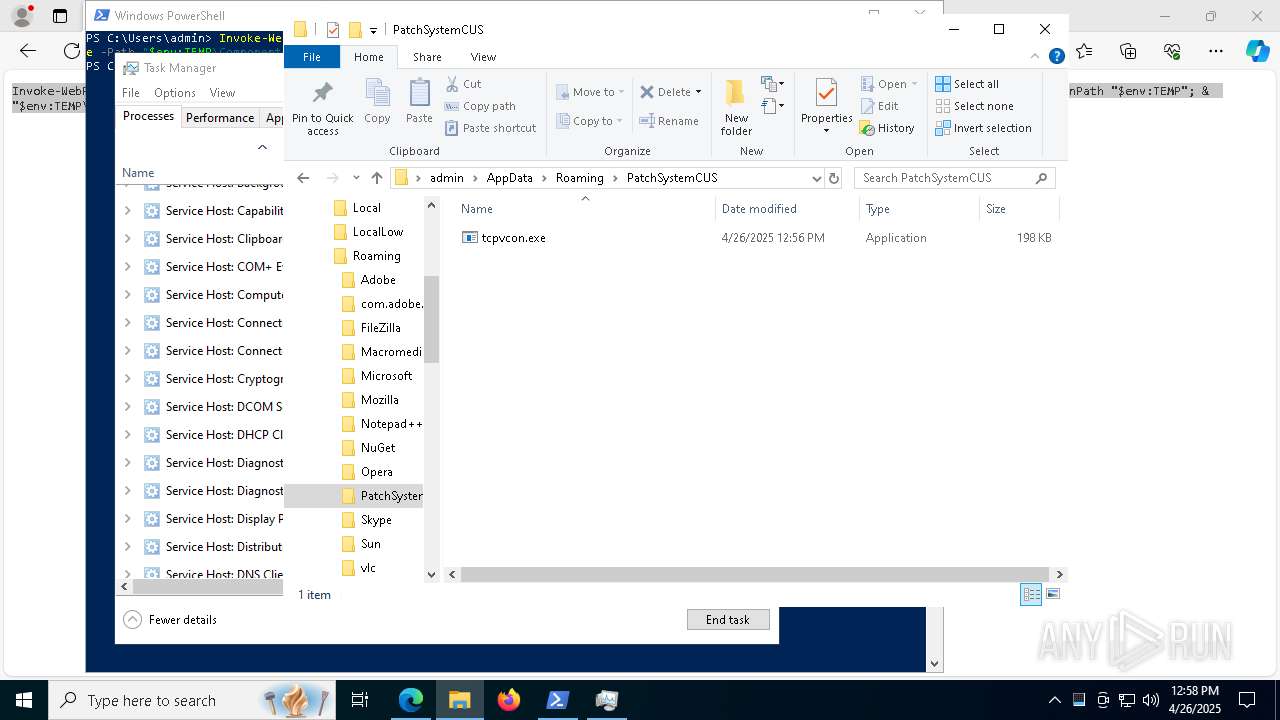This screenshot has height=720, width=1280.
Task: Sort files by Size column
Action: 1018,209
